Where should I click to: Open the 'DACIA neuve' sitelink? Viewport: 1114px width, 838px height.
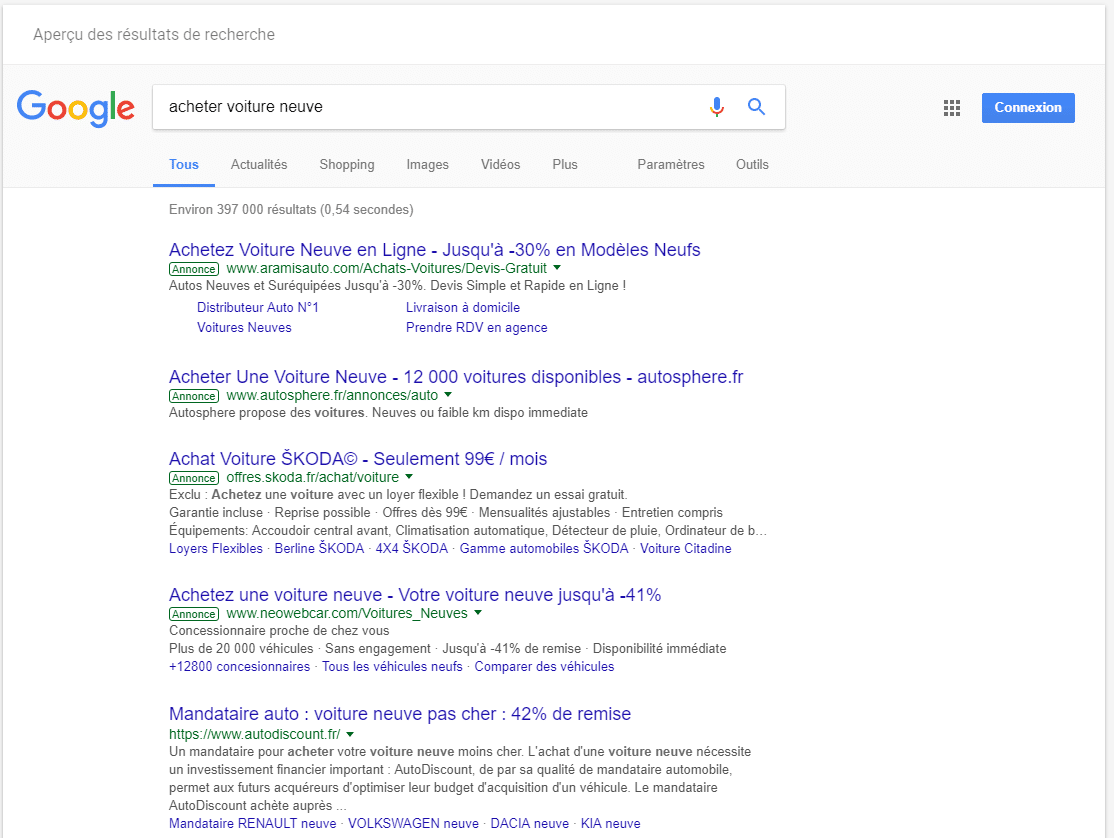[530, 824]
